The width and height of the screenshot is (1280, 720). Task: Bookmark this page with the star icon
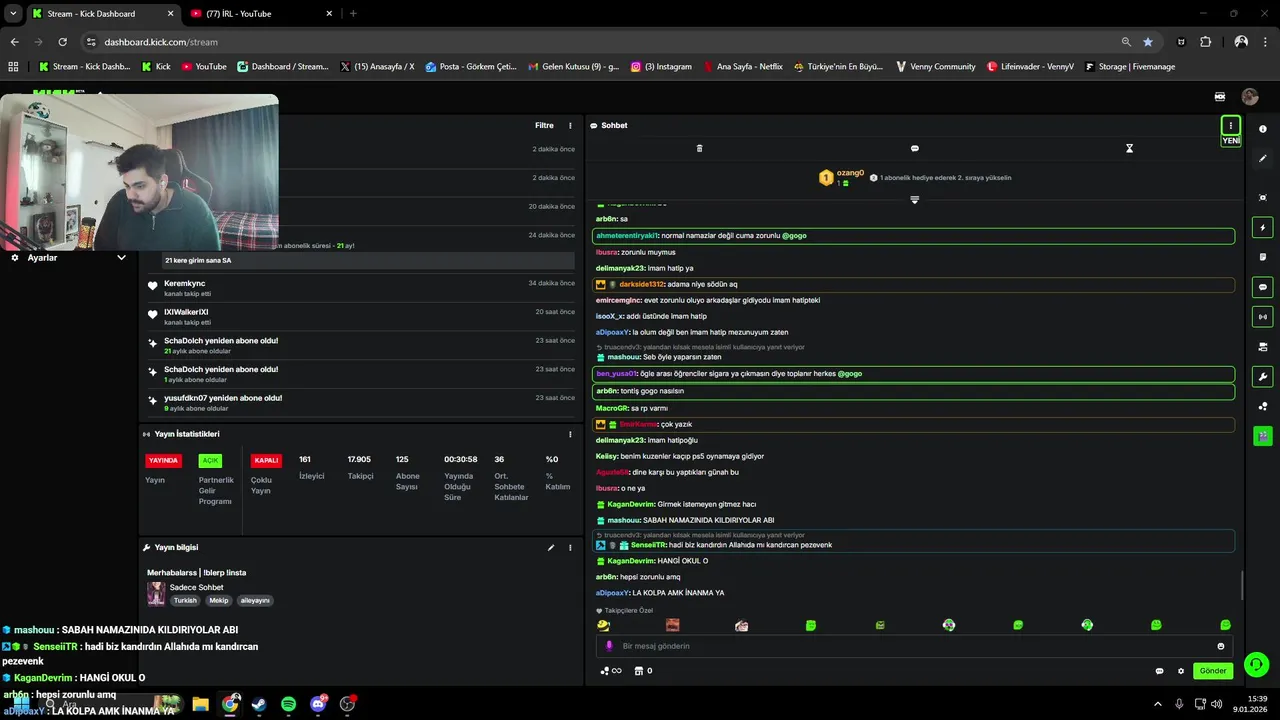[1148, 42]
